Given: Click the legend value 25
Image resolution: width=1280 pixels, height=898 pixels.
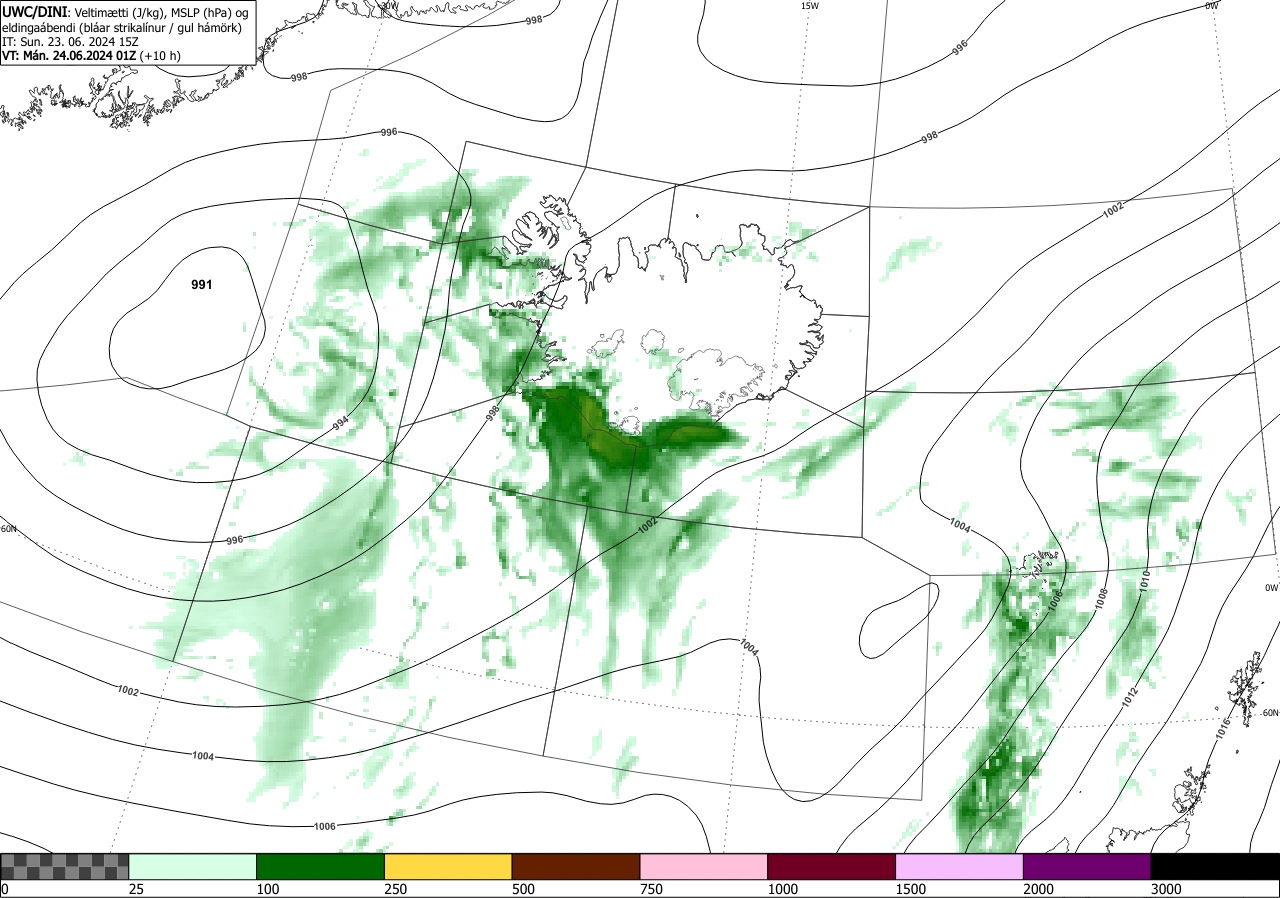Looking at the screenshot, I should coord(137,889).
